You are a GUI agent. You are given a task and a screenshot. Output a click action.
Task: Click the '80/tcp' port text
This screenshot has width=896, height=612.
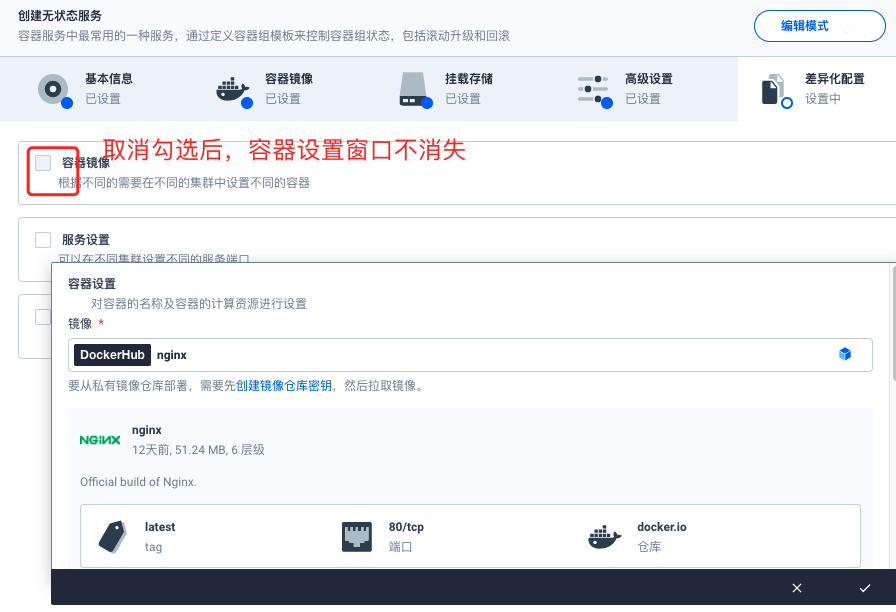406,527
